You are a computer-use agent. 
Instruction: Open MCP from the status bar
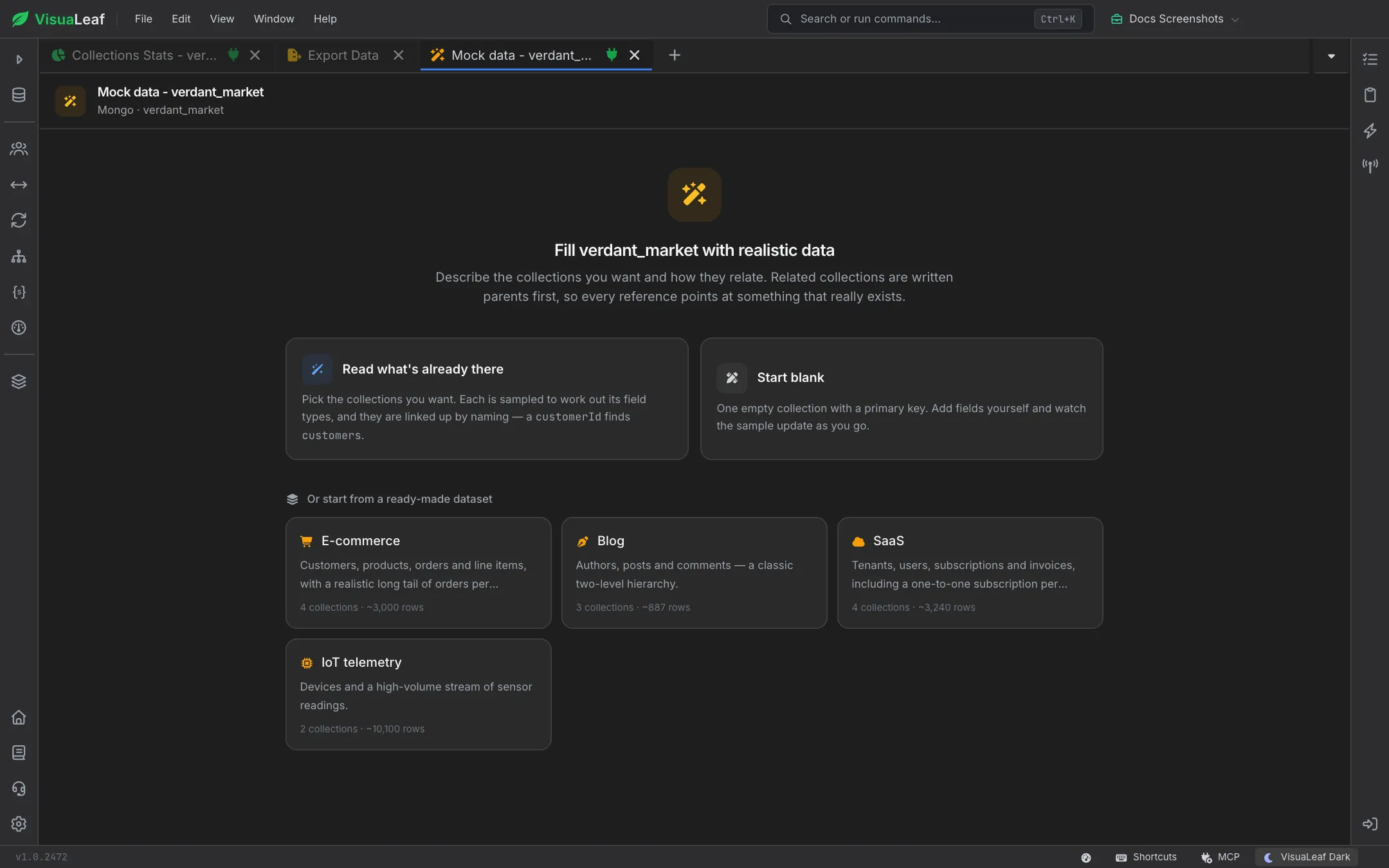tap(1220, 857)
